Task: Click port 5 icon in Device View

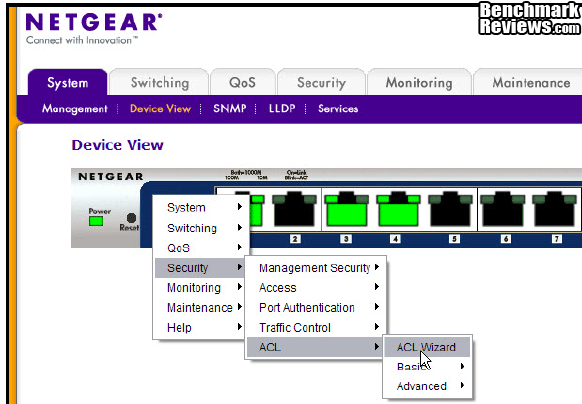Action: point(450,209)
